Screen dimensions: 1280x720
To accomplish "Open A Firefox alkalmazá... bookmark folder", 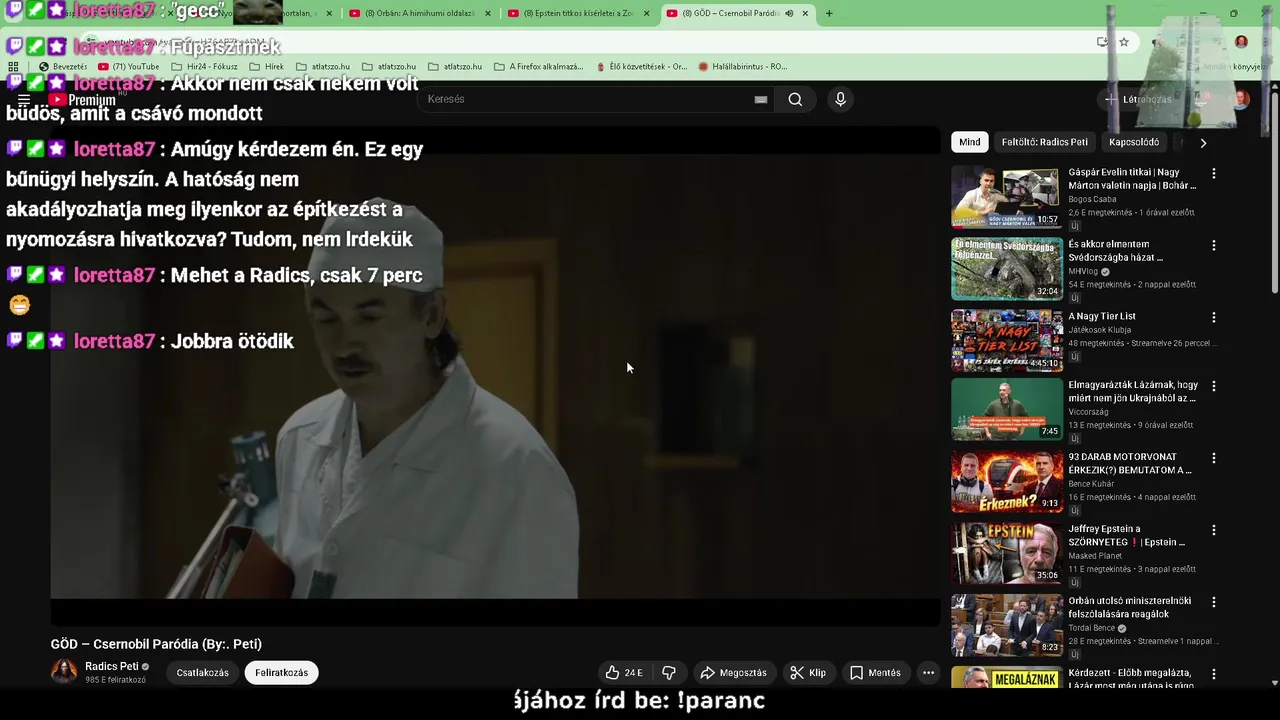I will click(538, 67).
